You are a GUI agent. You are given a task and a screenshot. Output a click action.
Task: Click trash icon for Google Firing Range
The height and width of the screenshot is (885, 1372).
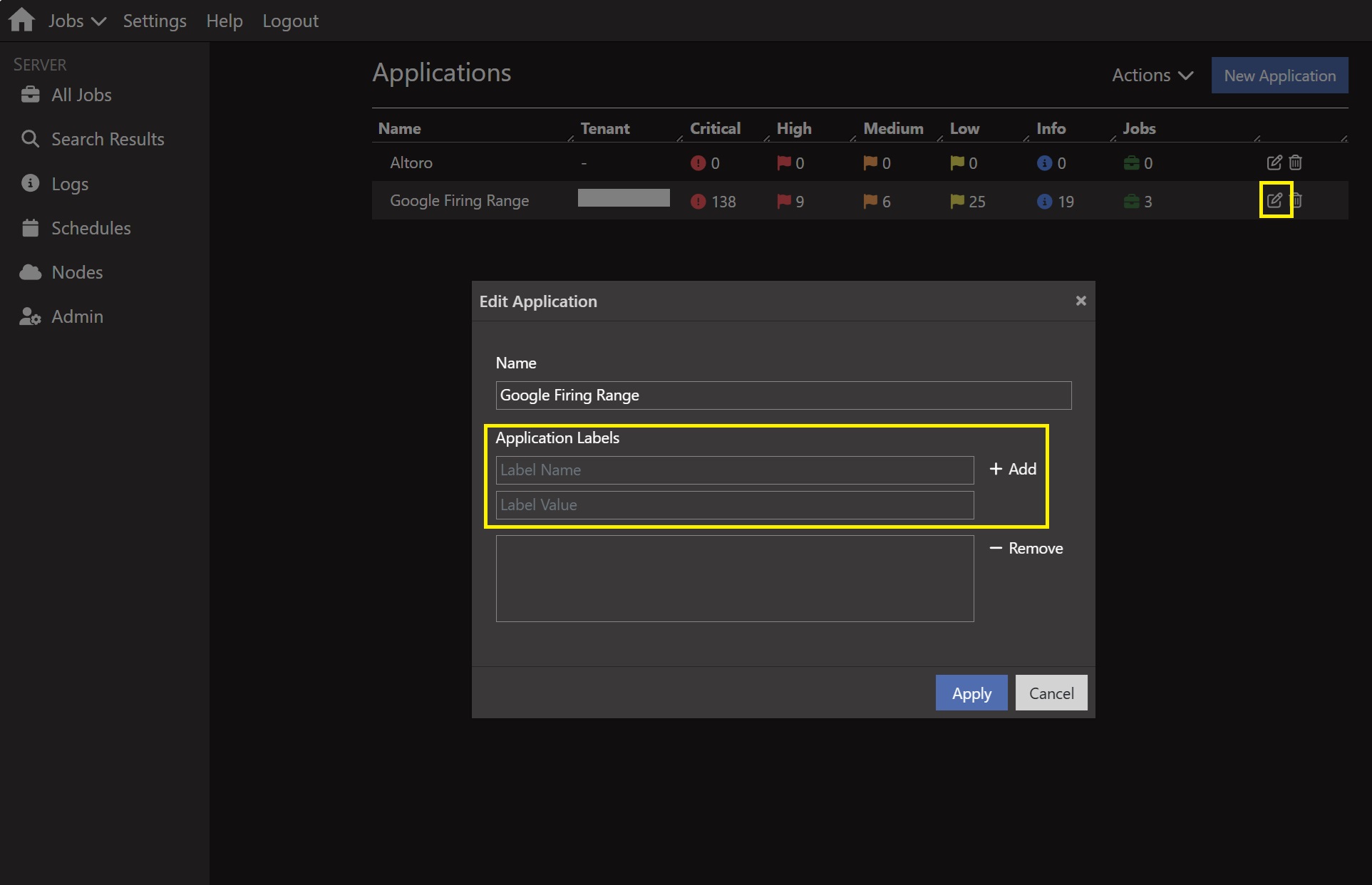pyautogui.click(x=1298, y=200)
